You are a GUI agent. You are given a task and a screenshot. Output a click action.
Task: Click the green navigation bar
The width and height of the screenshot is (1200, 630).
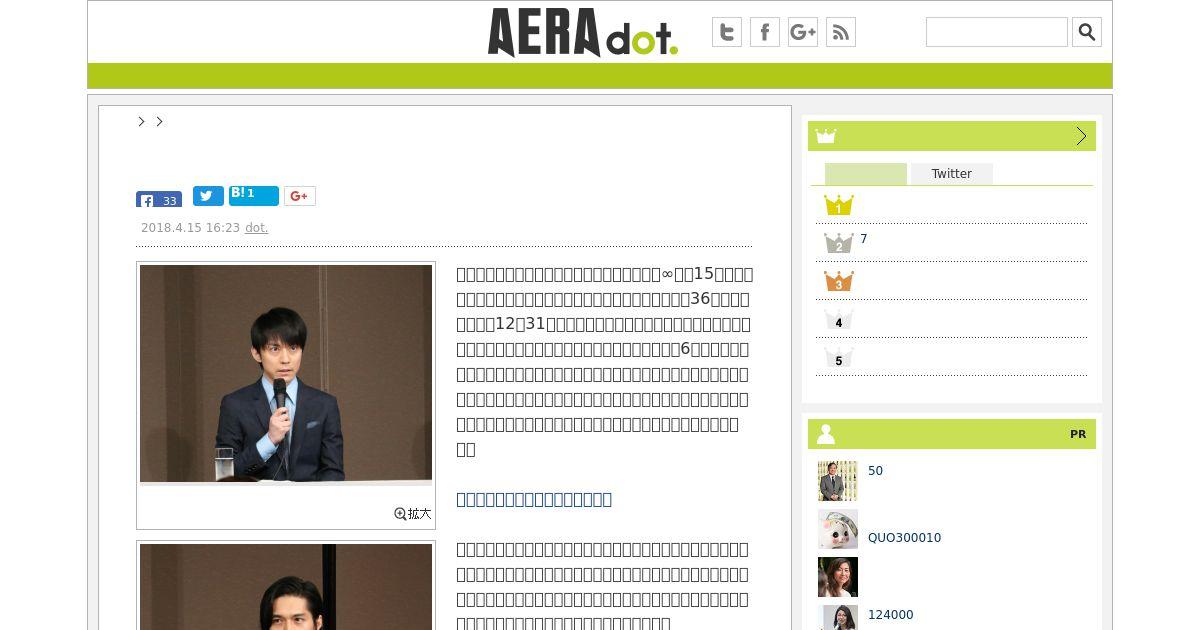pyautogui.click(x=600, y=76)
